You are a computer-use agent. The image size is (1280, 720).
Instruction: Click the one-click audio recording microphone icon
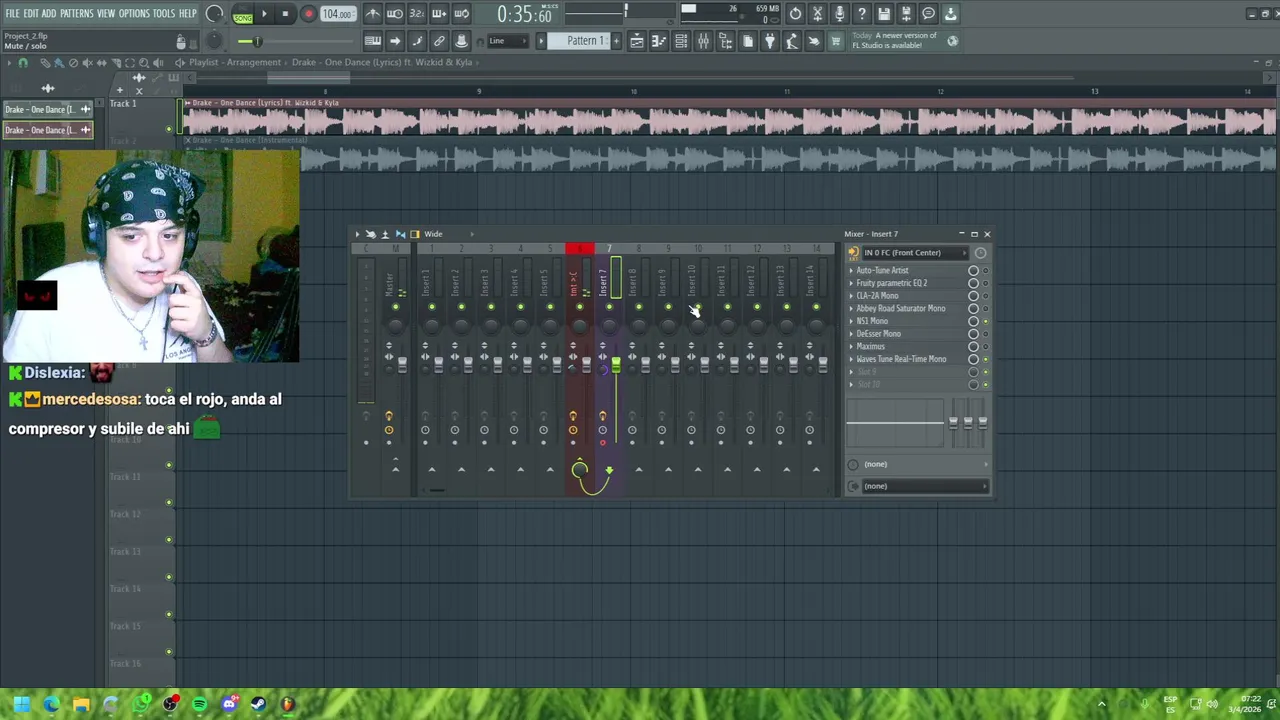coord(840,14)
